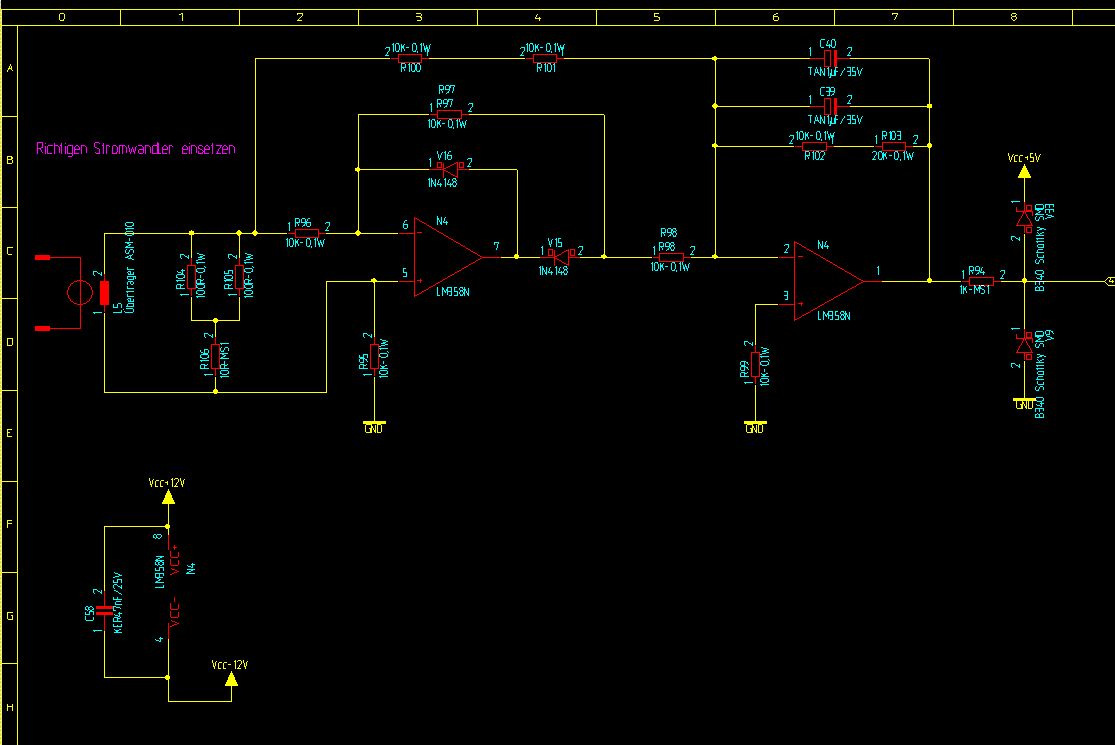Select resistor R95 symbol above GND

click(x=374, y=357)
